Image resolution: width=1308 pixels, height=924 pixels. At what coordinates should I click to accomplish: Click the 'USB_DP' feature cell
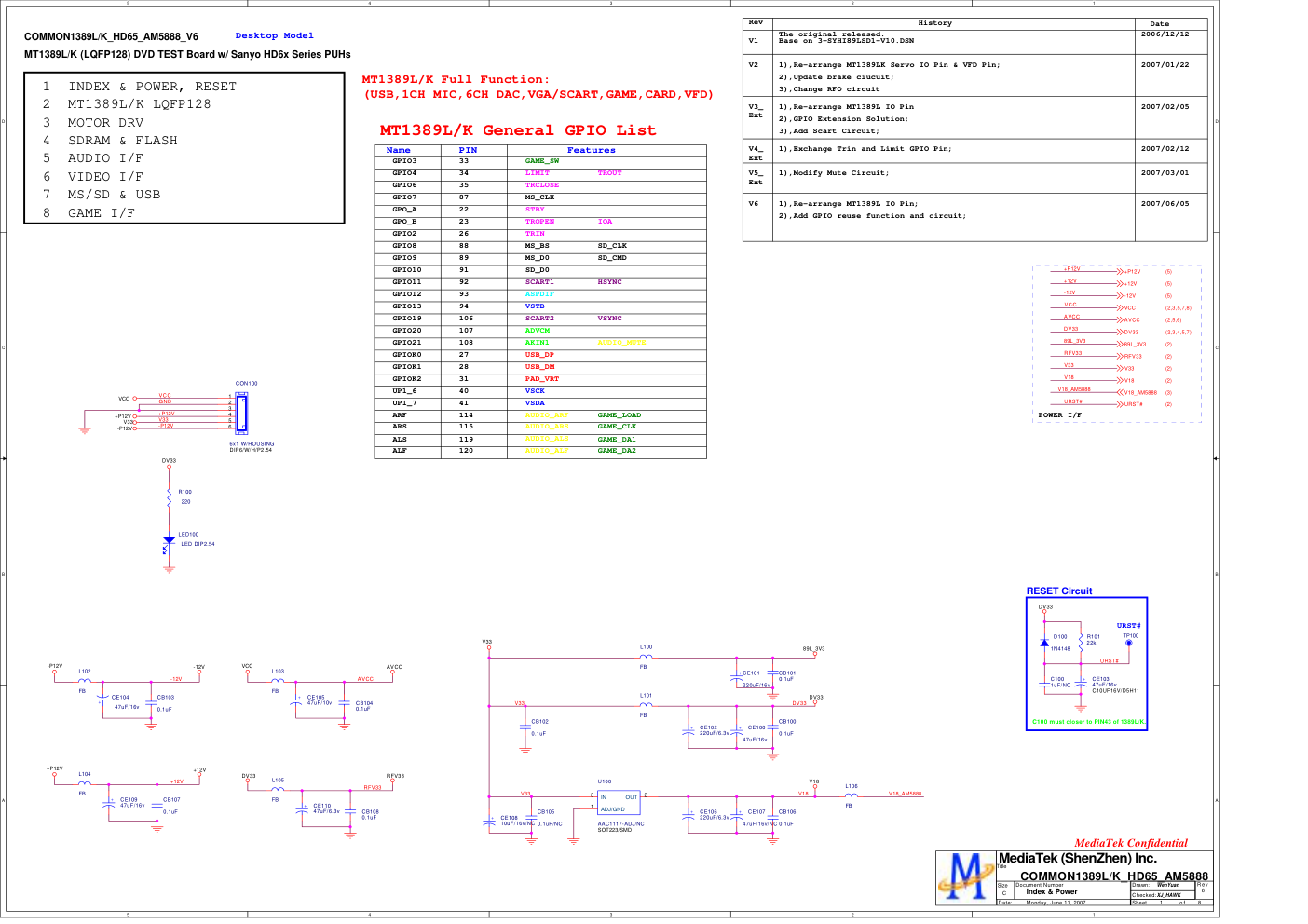pyautogui.click(x=539, y=355)
